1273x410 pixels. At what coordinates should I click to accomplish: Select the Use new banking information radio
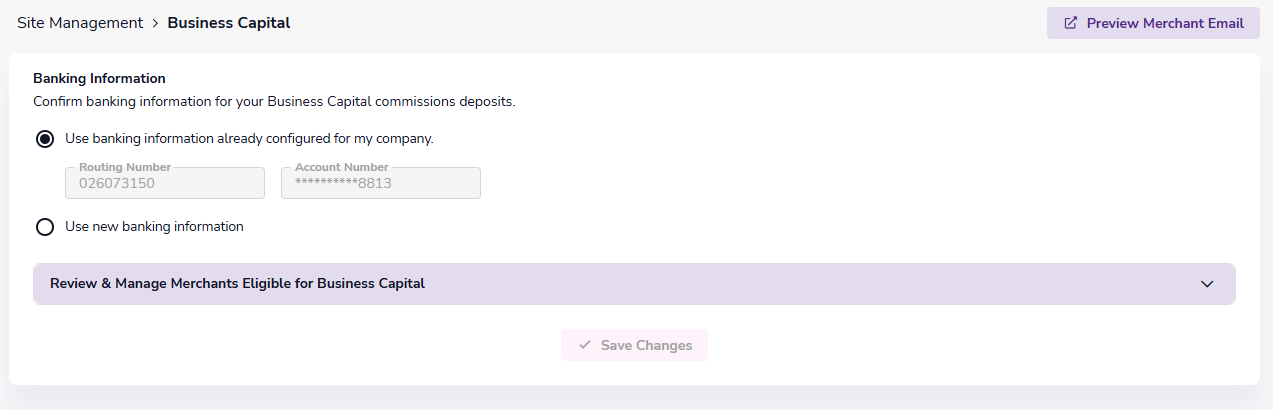click(45, 227)
